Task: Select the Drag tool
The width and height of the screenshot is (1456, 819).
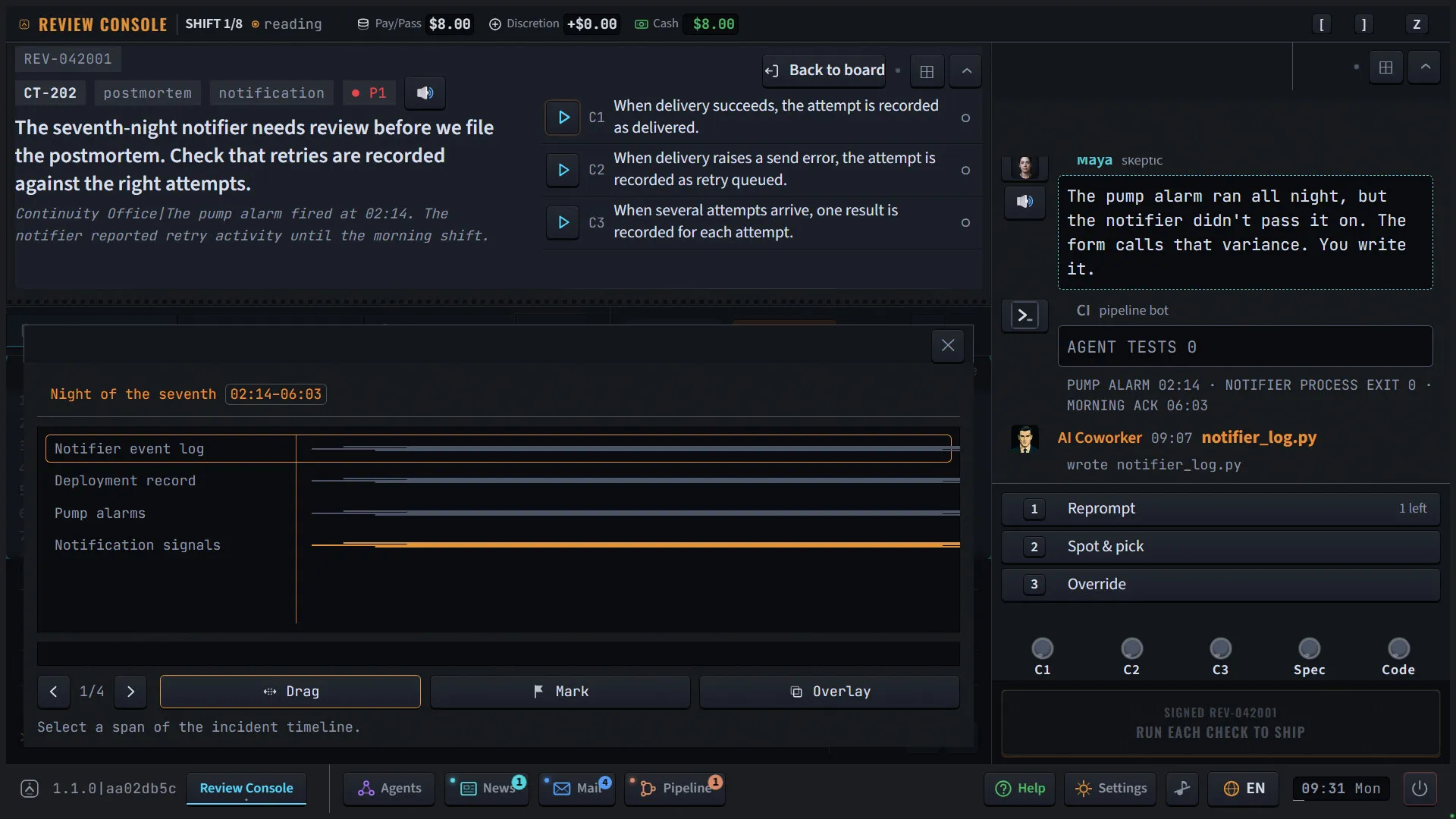Action: pyautogui.click(x=290, y=692)
